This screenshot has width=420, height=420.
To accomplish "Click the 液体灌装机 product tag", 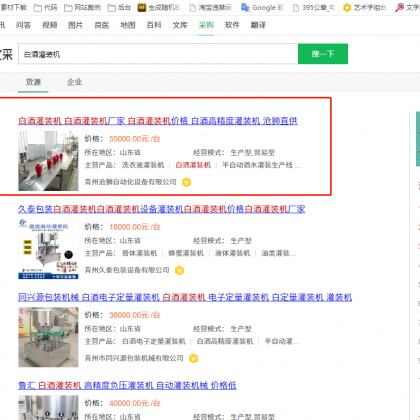I will click(x=232, y=253).
